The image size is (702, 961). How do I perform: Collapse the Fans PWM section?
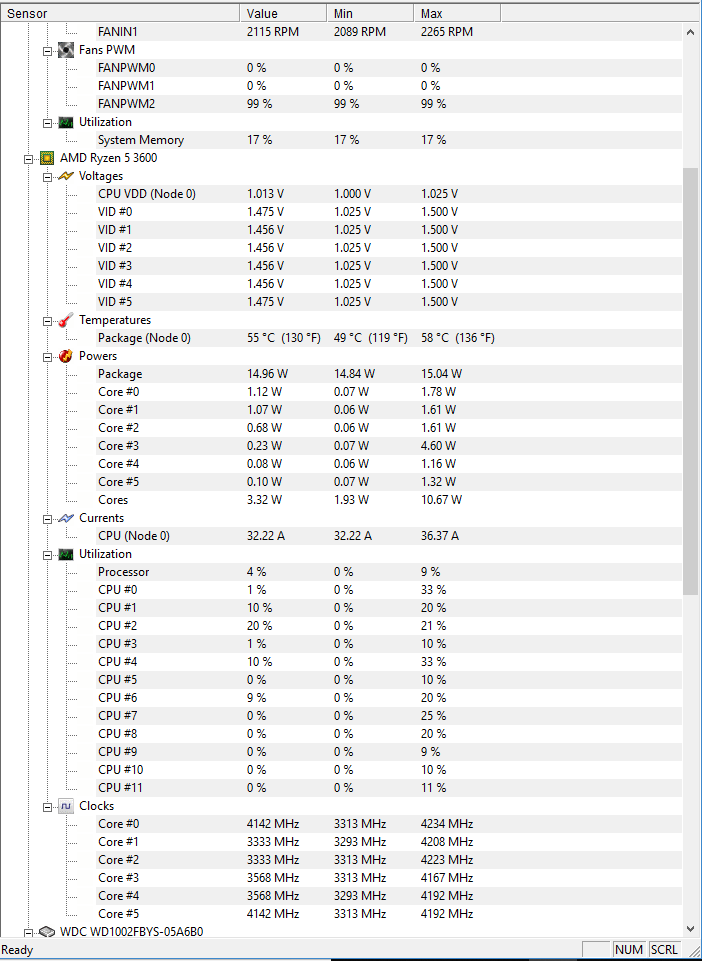(x=47, y=50)
